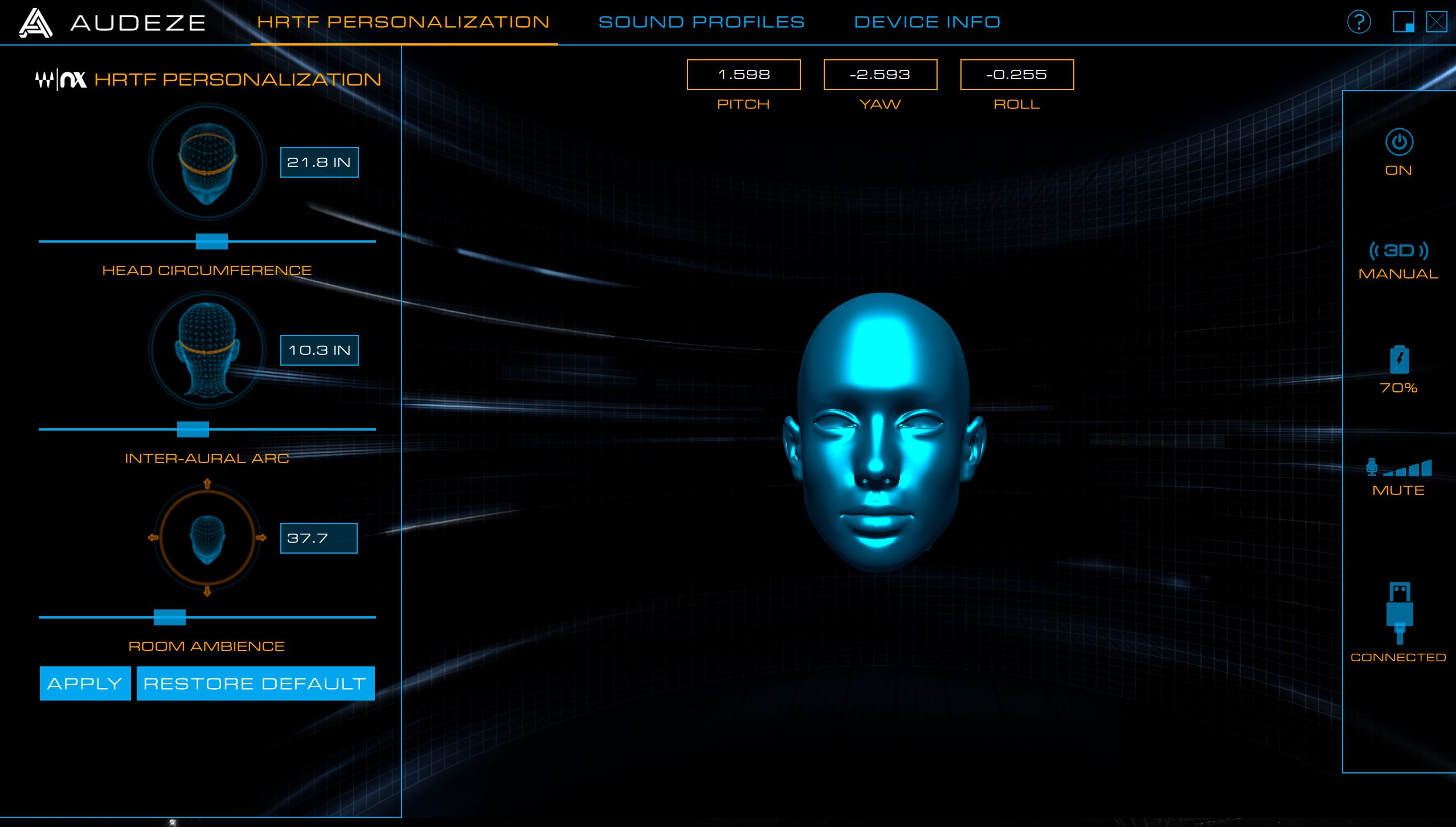
Task: Click Restore Default button
Action: click(x=255, y=683)
